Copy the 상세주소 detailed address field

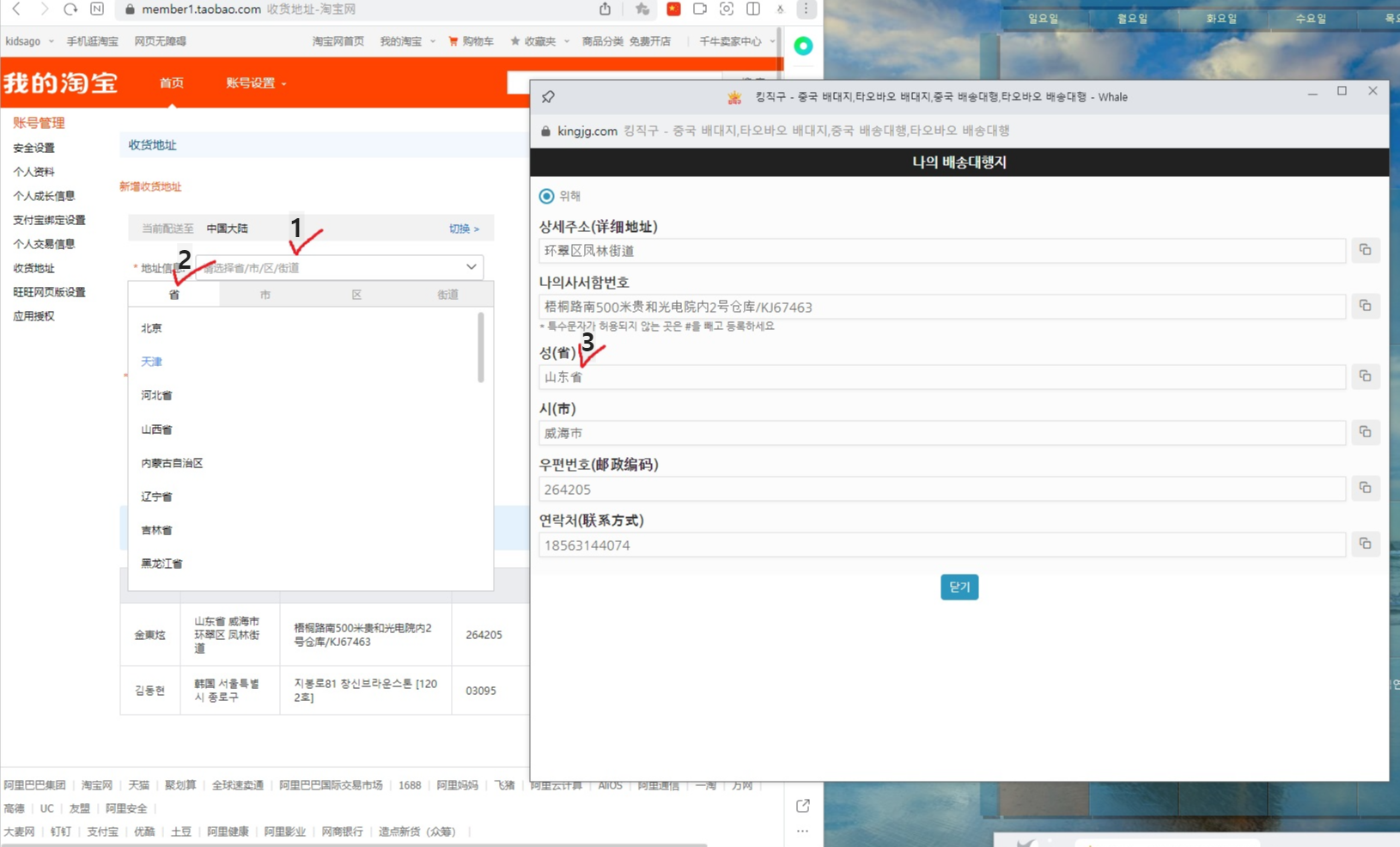[x=1365, y=250]
